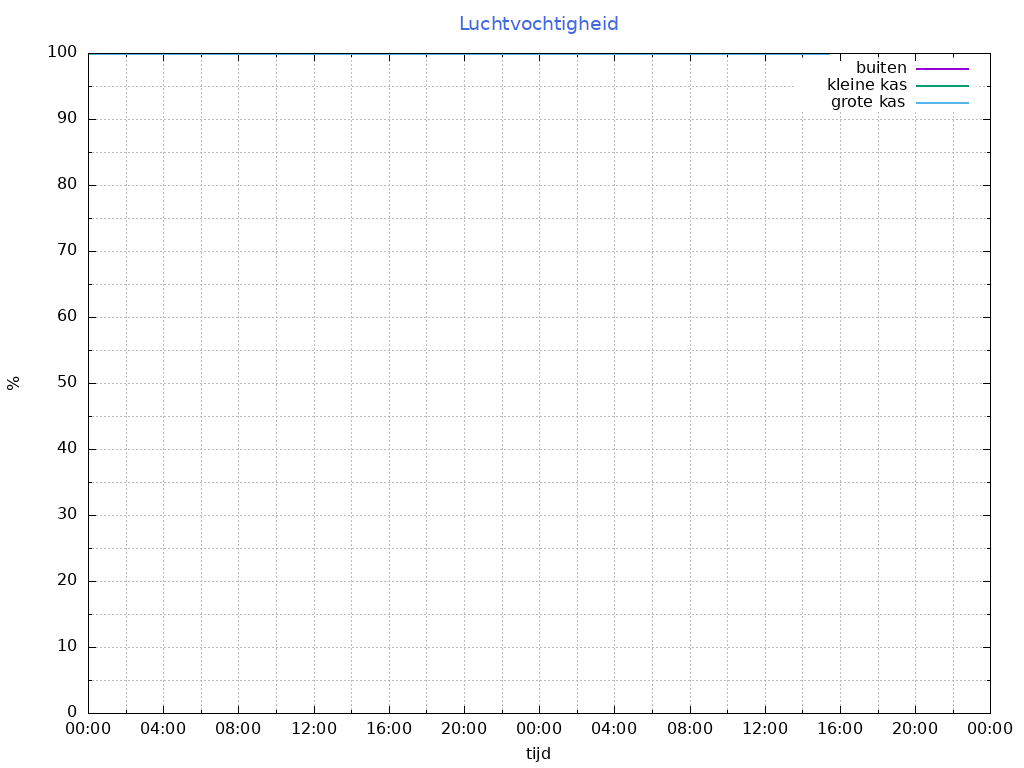Click the 90 tick label on y-axis

click(67, 119)
